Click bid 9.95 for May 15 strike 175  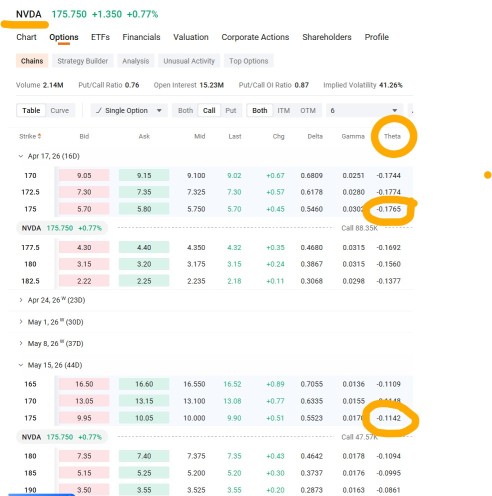tap(84, 418)
